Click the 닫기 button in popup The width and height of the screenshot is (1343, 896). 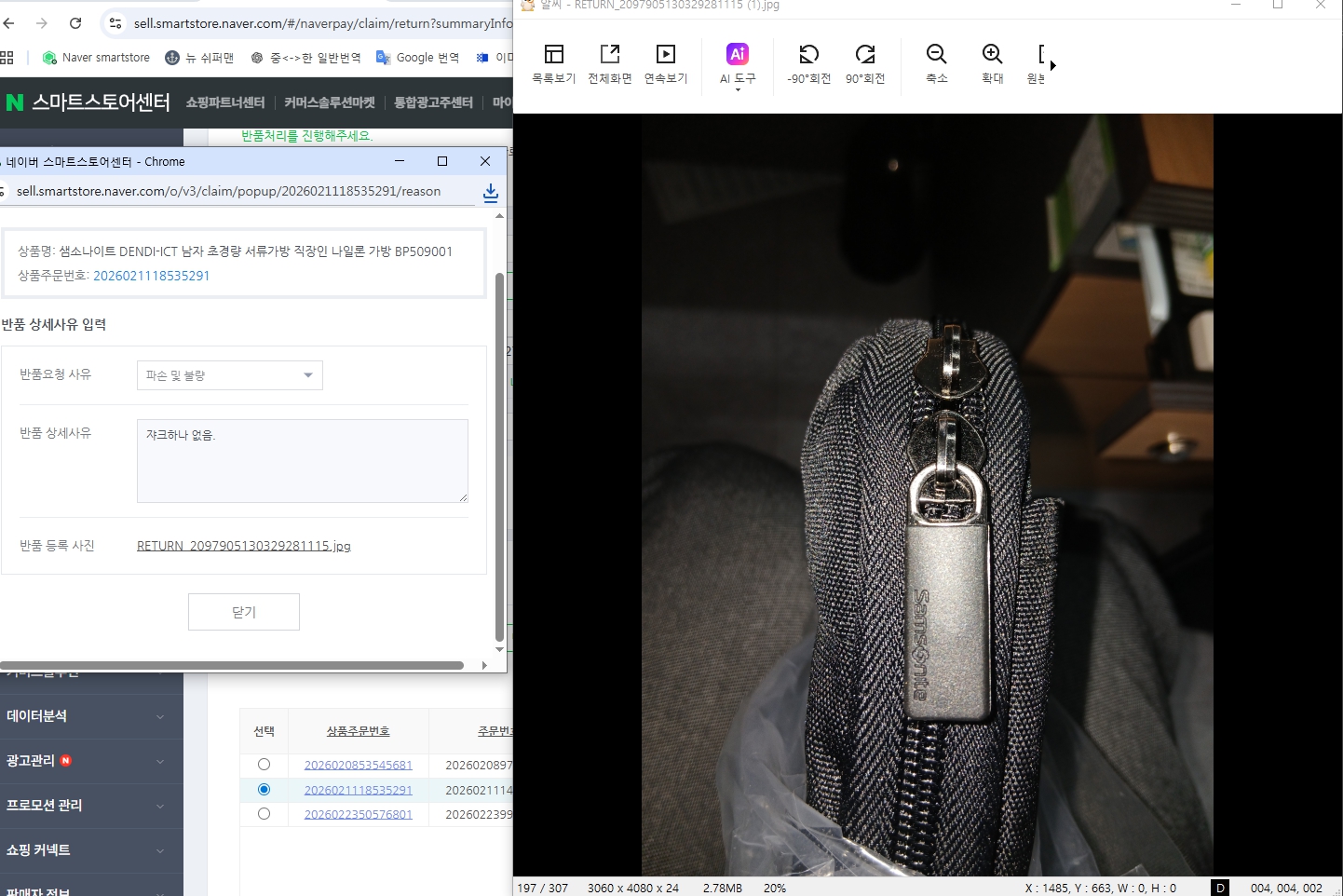pyautogui.click(x=243, y=612)
